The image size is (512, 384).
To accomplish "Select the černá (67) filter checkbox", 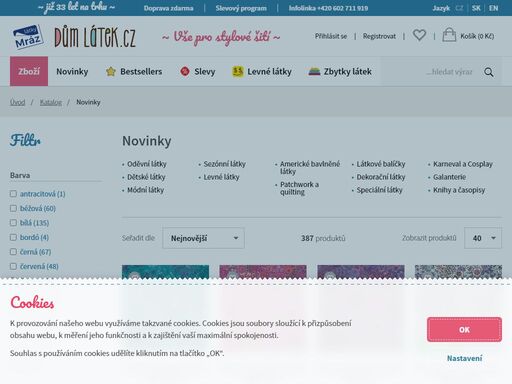I will pos(13,252).
